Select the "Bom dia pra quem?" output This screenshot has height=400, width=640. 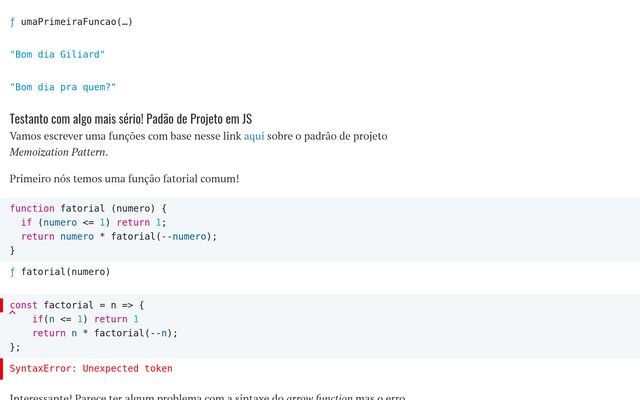tap(63, 87)
